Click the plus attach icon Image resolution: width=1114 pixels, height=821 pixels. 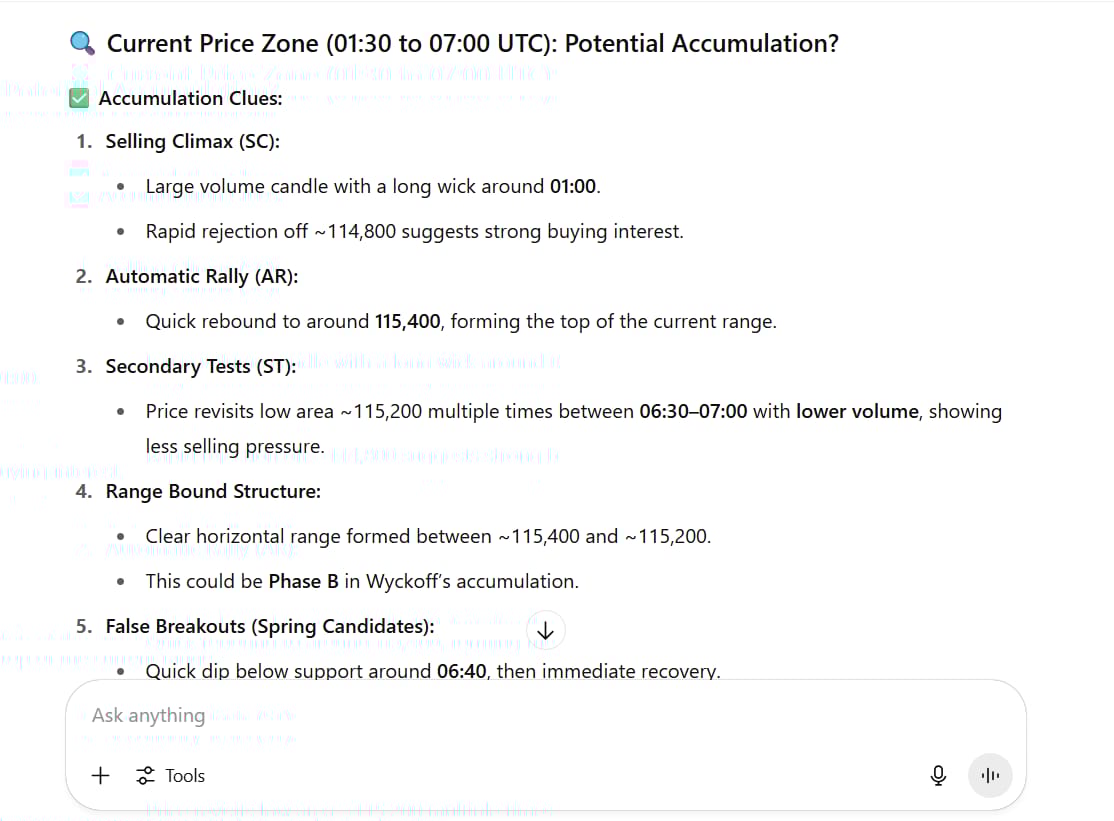pyautogui.click(x=101, y=776)
